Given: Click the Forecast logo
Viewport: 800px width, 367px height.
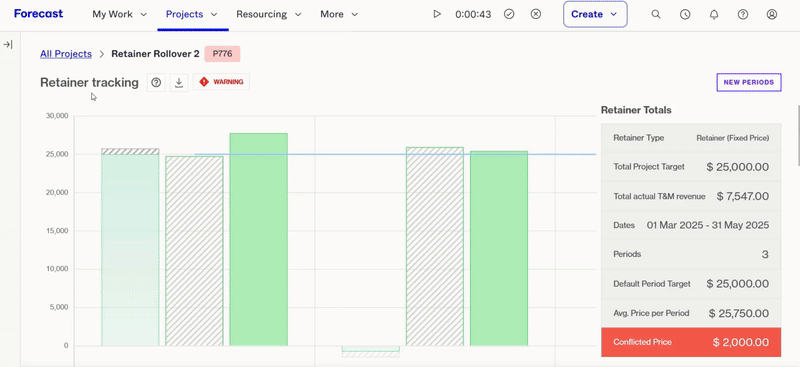Looking at the screenshot, I should pos(38,14).
